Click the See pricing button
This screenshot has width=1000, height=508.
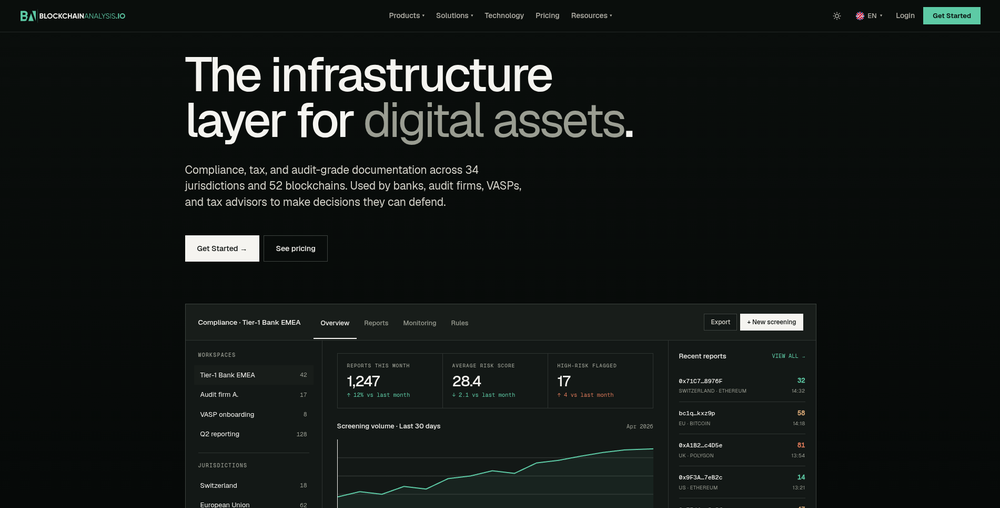point(295,249)
